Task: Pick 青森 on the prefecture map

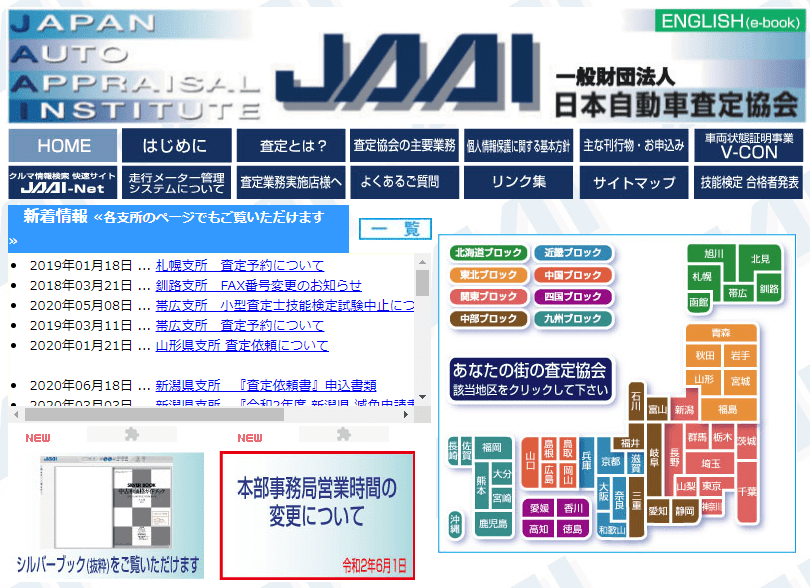Action: [720, 333]
